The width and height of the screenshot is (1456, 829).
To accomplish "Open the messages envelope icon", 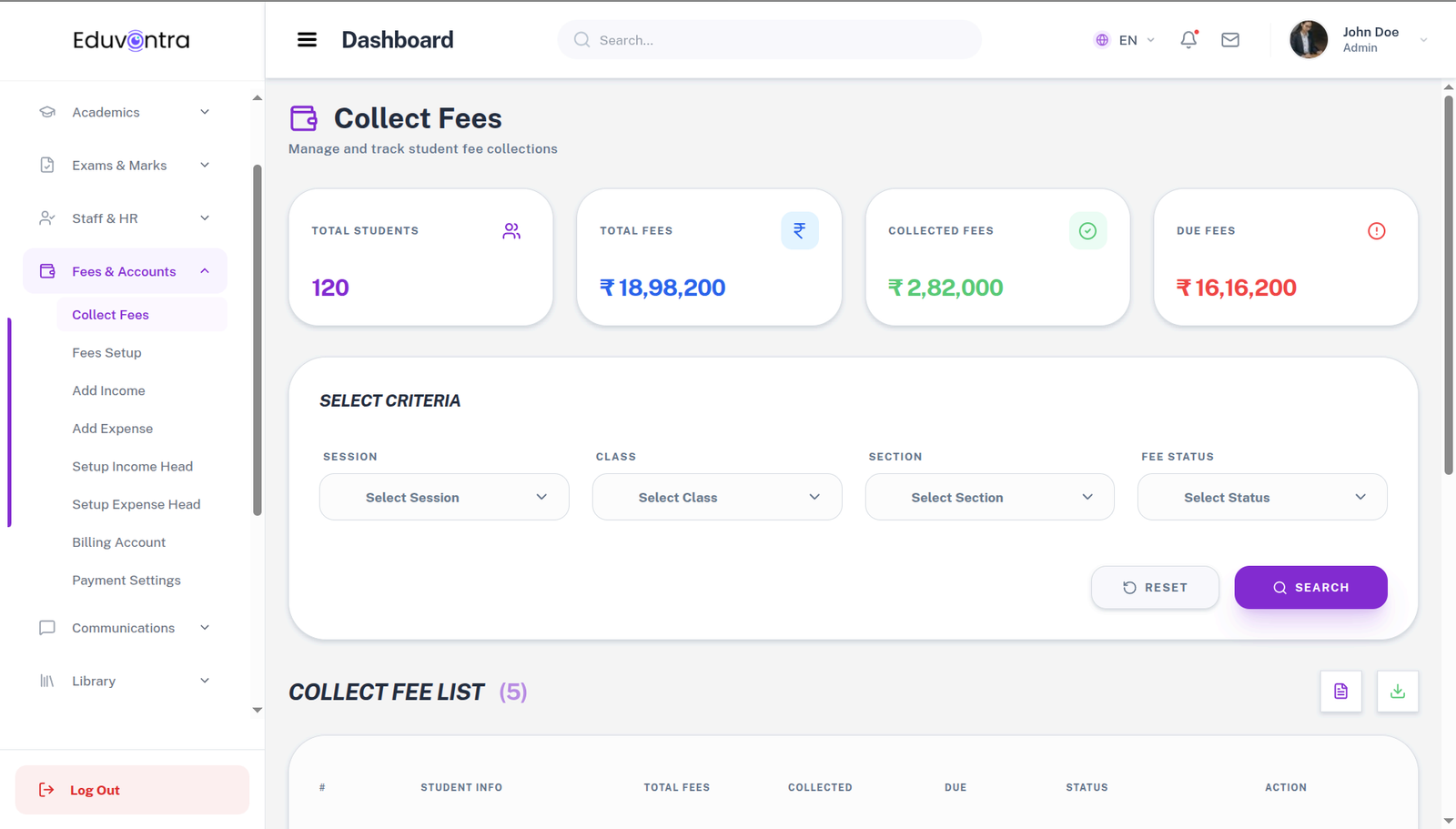I will coord(1229,40).
